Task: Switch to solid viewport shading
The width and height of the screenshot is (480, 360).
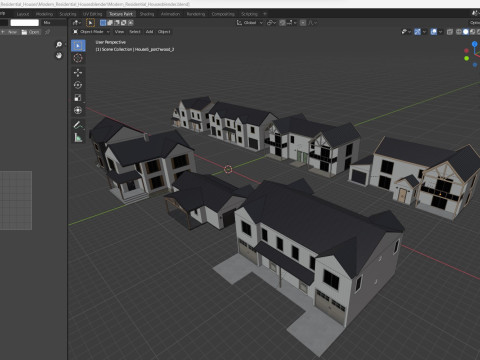Action: [x=466, y=32]
